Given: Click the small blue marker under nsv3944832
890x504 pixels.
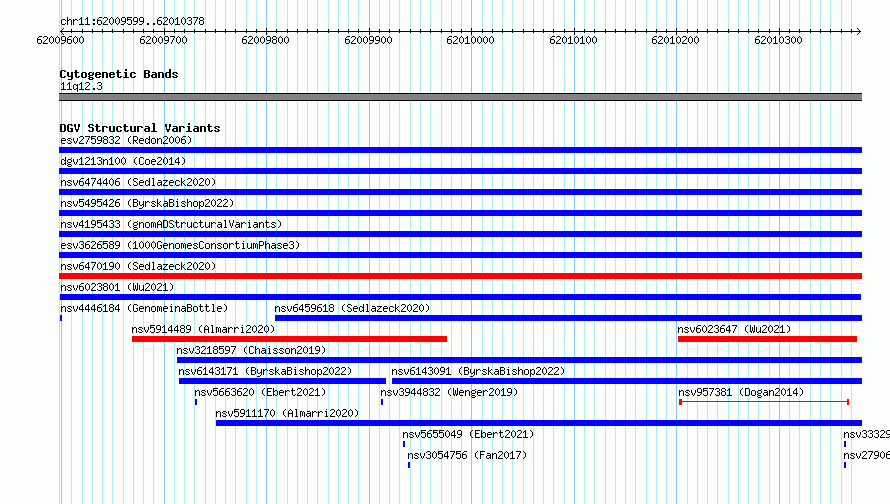Looking at the screenshot, I should (382, 402).
